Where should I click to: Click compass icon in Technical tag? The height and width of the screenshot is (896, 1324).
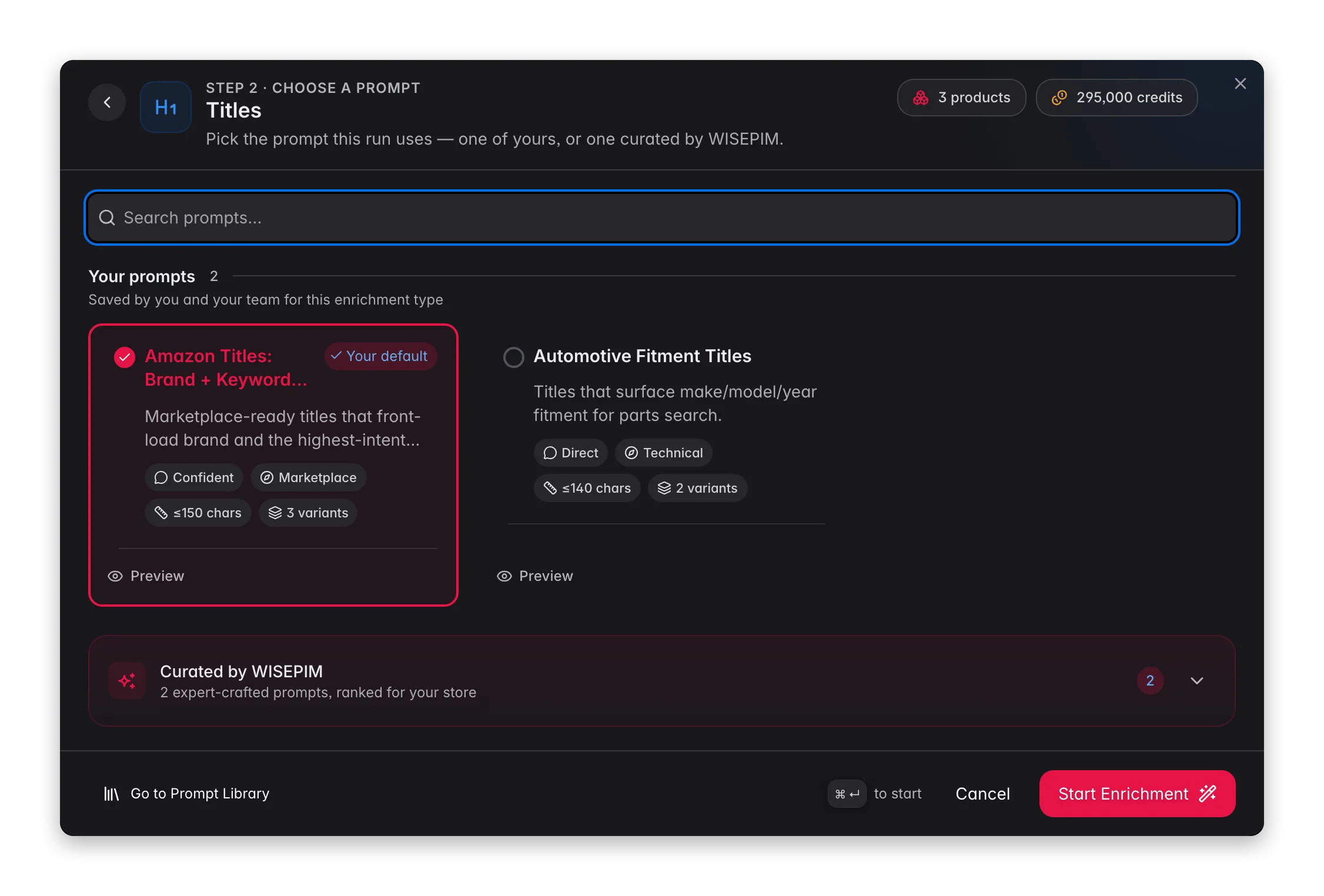[631, 453]
